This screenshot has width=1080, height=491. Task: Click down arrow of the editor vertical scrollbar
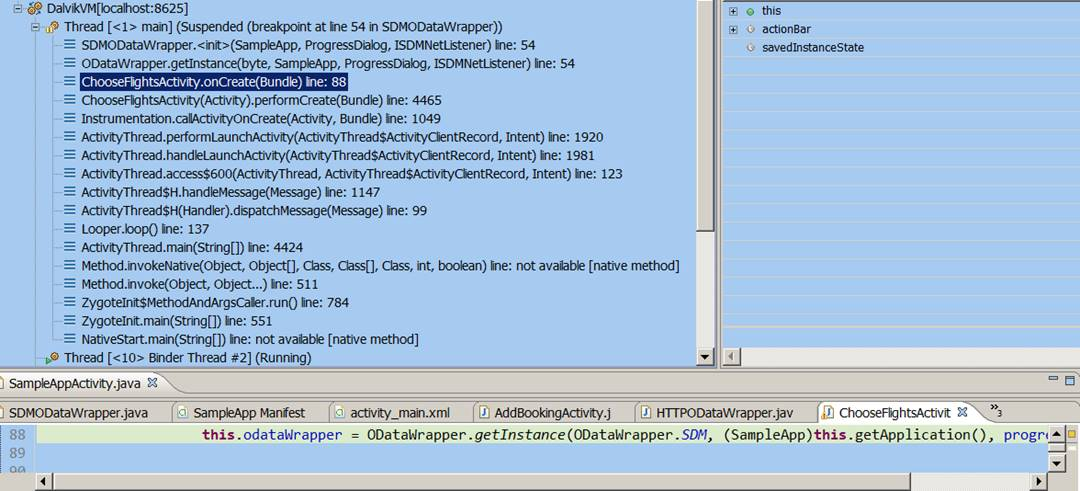tap(1055, 463)
